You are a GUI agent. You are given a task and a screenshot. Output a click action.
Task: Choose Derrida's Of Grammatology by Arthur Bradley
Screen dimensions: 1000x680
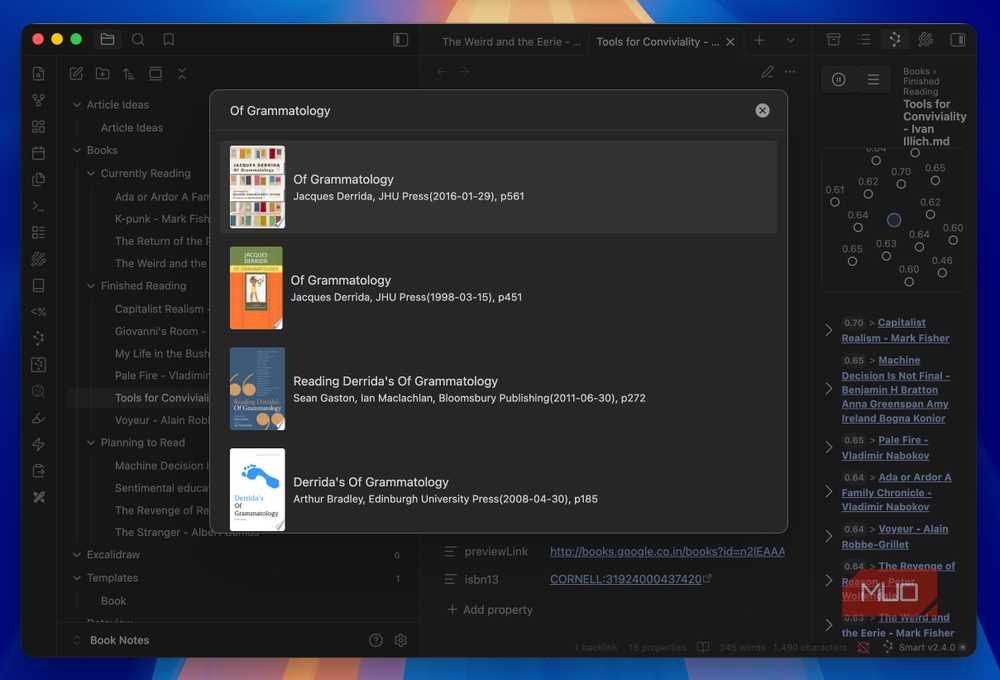pyautogui.click(x=499, y=489)
